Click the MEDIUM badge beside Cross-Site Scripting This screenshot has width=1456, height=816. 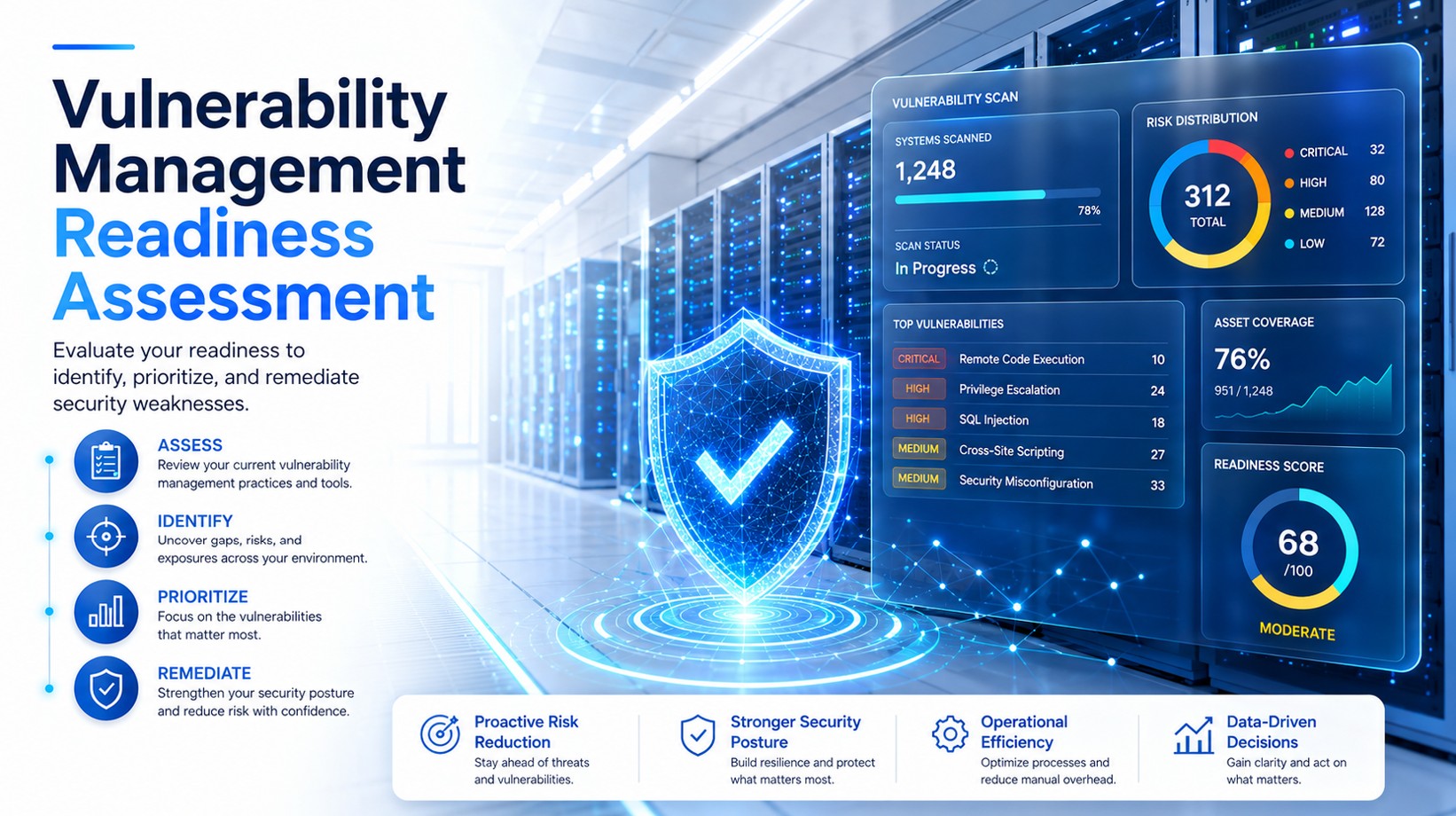pos(919,449)
